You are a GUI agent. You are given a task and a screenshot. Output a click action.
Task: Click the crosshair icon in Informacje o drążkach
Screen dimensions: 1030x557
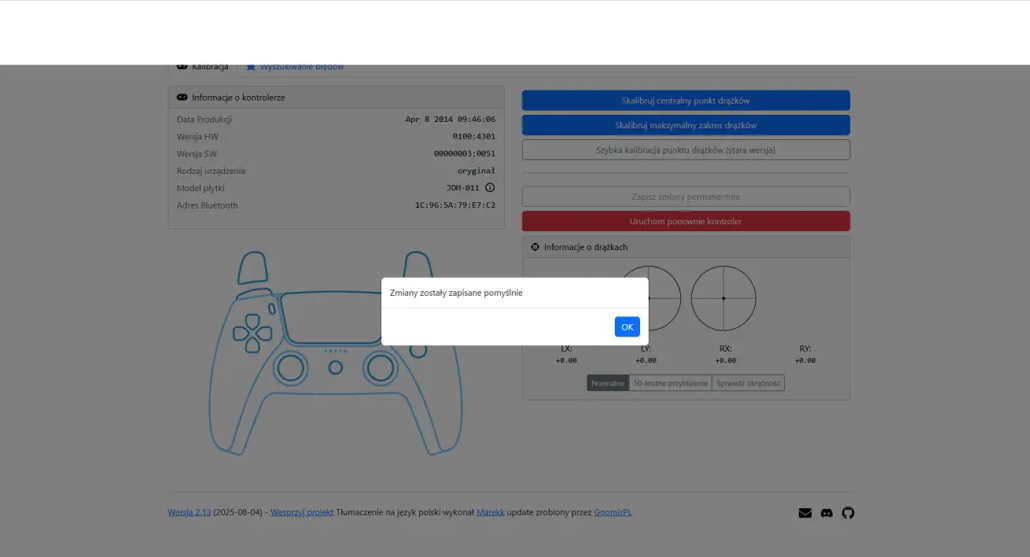[x=535, y=247]
